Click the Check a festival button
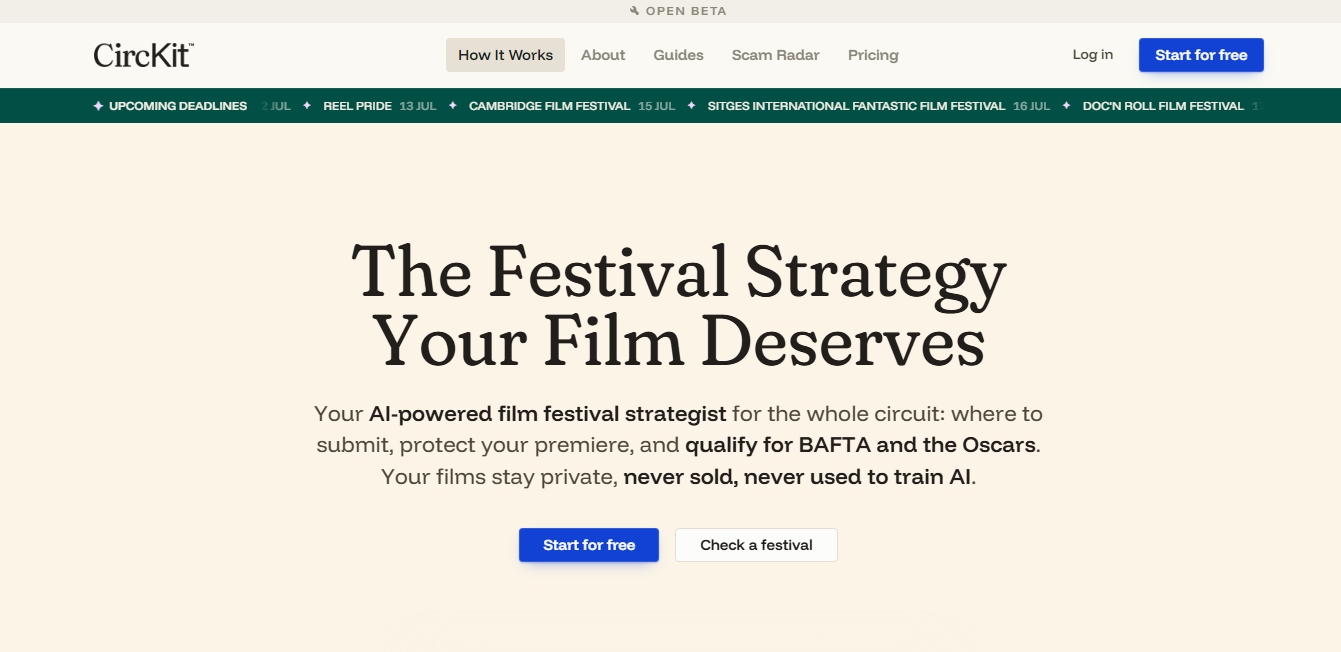Screen dimensions: 1341x652 (756, 545)
